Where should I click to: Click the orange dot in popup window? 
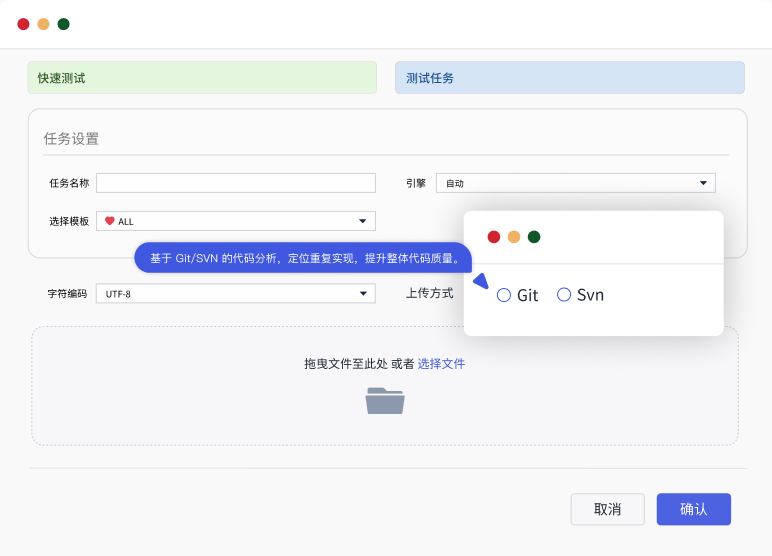pos(514,237)
